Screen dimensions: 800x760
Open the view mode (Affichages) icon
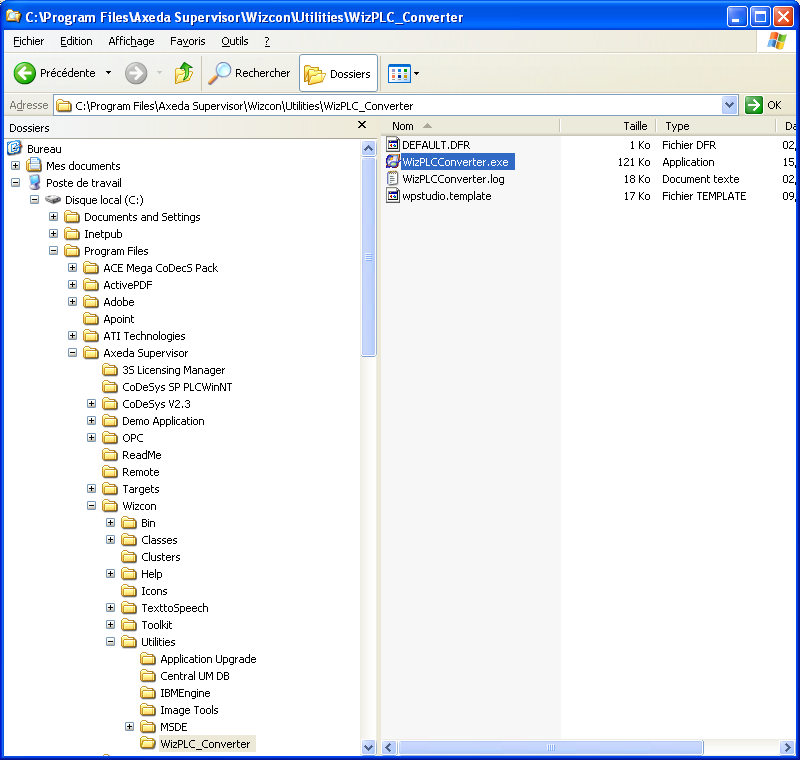click(x=399, y=74)
